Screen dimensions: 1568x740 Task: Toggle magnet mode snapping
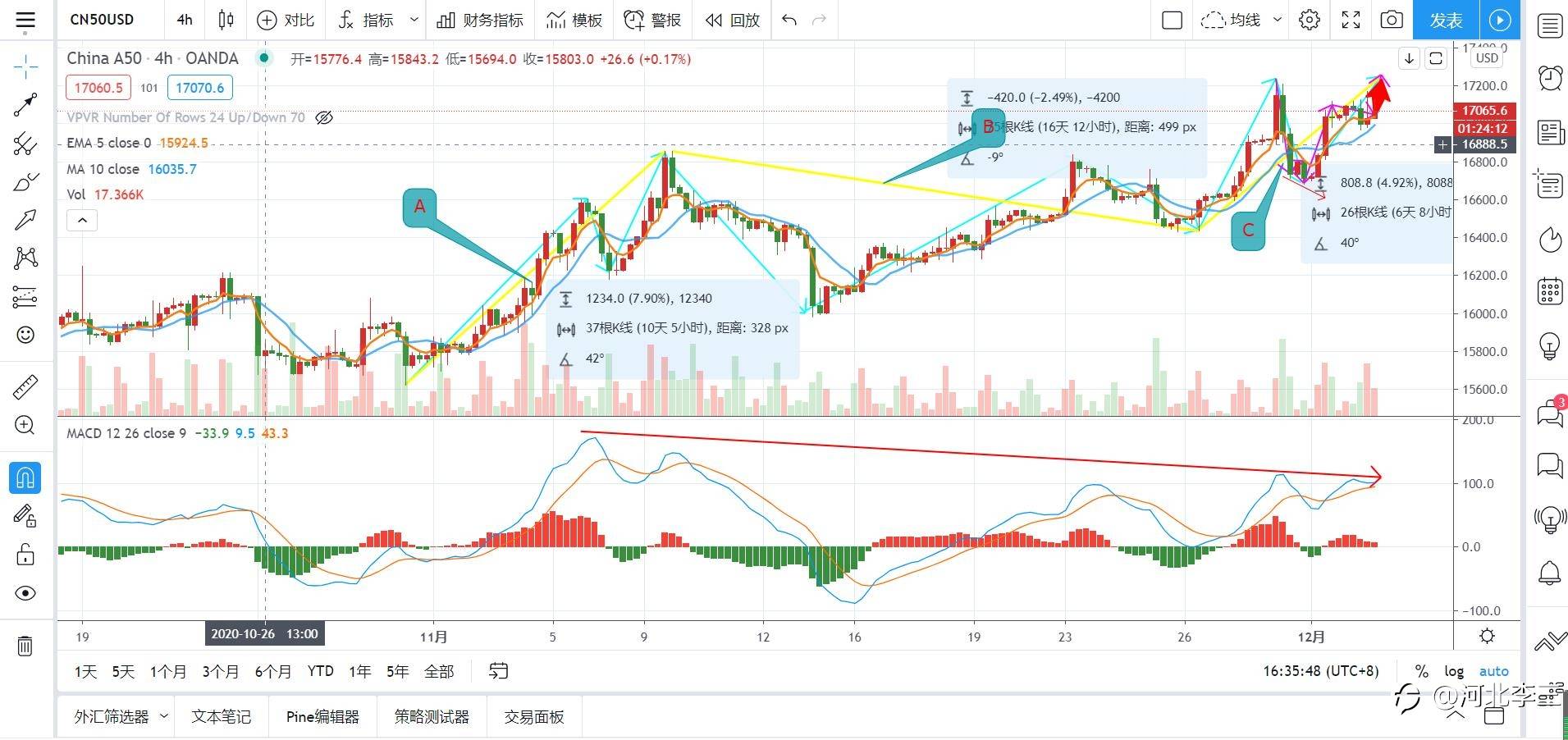click(x=25, y=477)
